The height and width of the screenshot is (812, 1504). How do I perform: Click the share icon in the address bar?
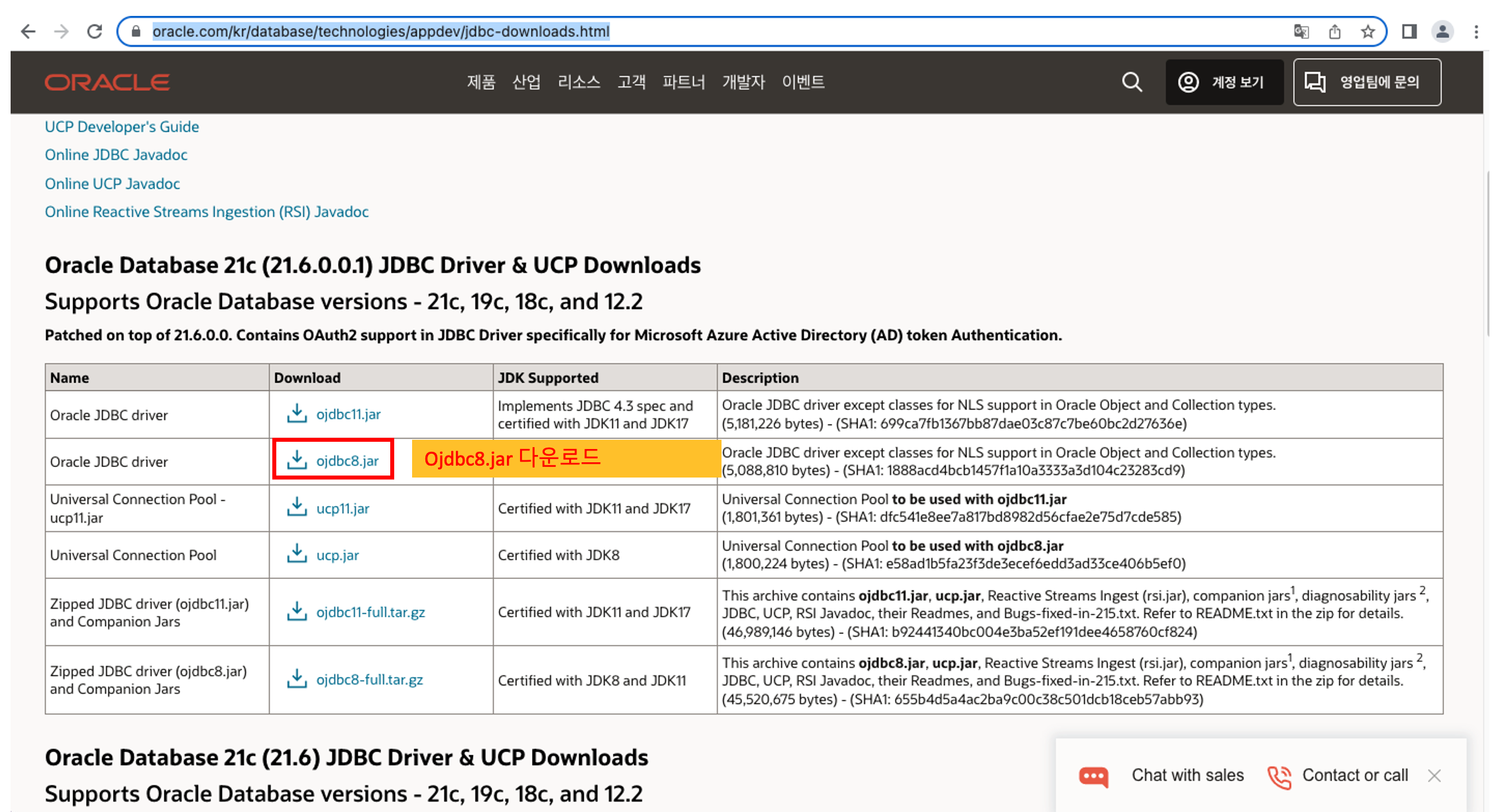click(x=1334, y=31)
